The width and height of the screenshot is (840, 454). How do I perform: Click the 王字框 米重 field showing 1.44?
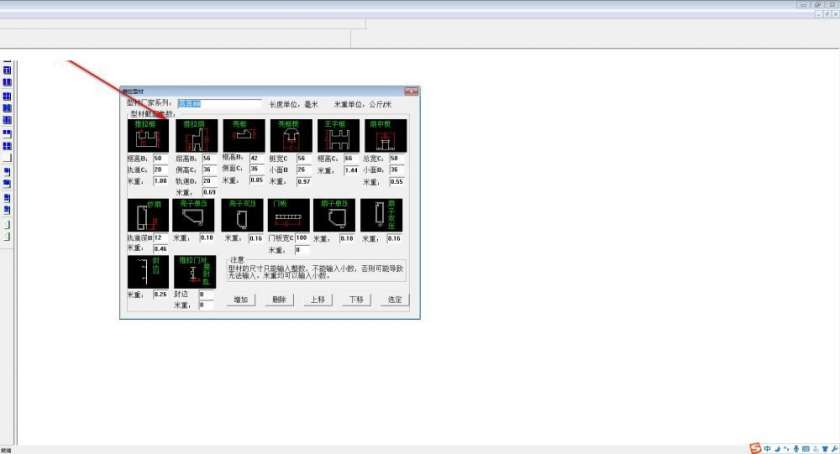(351, 170)
